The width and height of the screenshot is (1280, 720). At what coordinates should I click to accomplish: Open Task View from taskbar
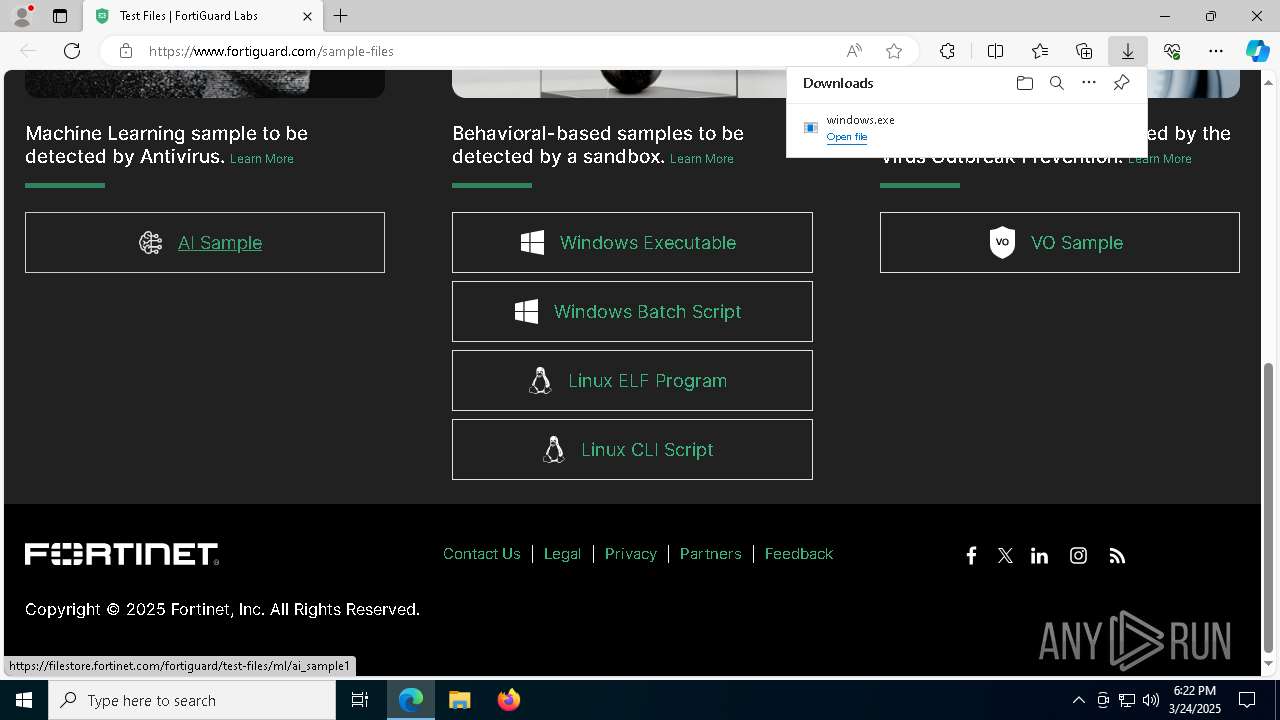click(360, 700)
